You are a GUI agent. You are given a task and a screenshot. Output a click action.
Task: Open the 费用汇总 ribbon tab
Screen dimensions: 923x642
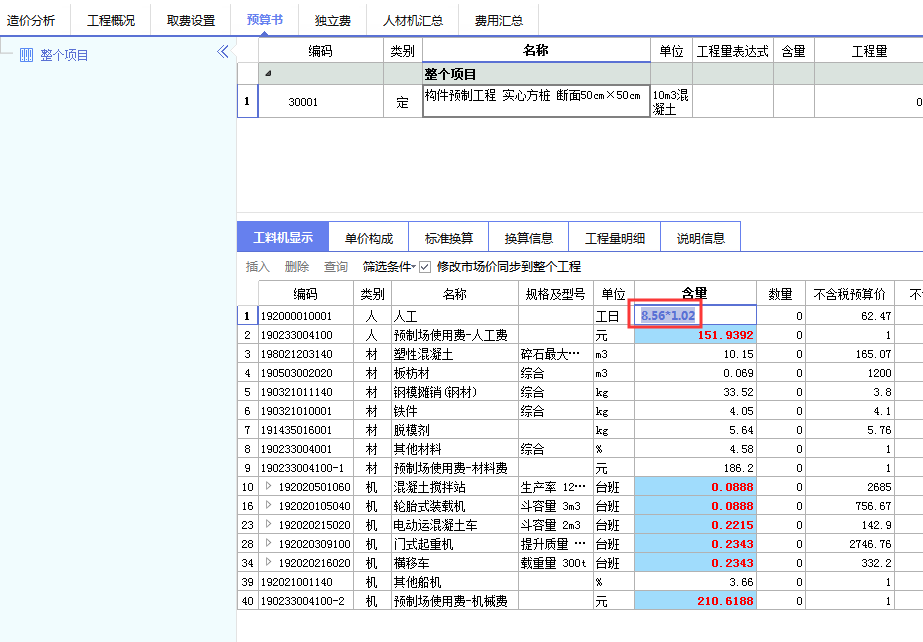(497, 19)
